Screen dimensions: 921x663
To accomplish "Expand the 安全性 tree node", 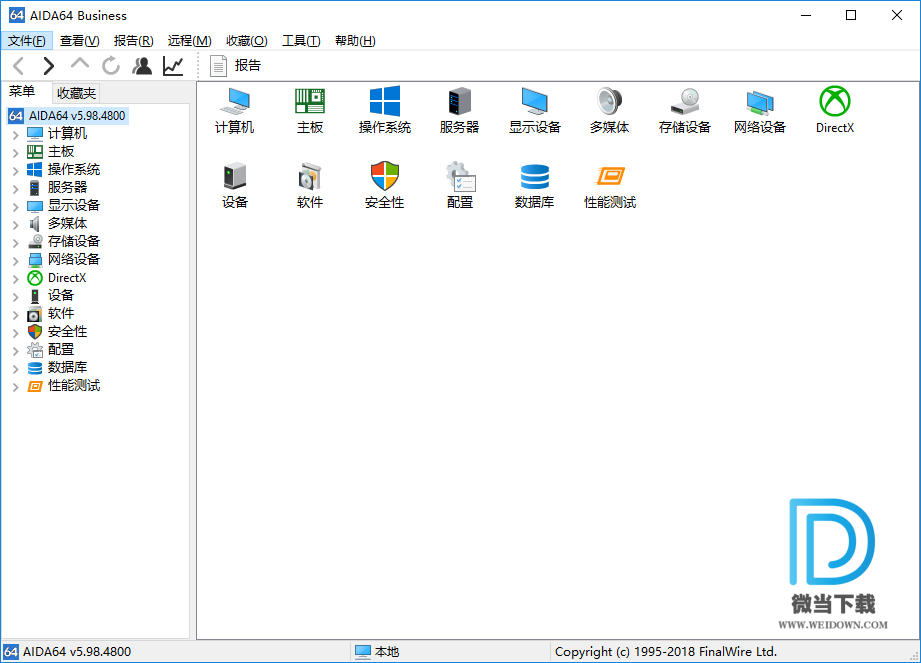I will coord(16,333).
